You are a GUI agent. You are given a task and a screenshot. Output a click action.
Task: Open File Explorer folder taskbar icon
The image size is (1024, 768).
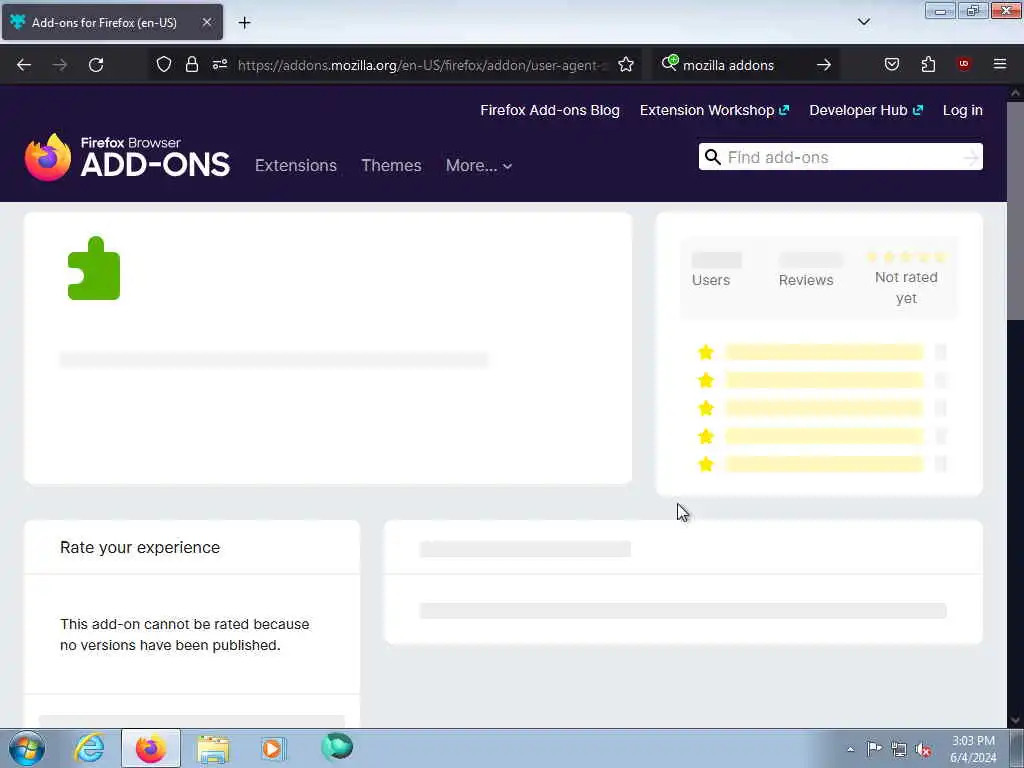coord(213,749)
